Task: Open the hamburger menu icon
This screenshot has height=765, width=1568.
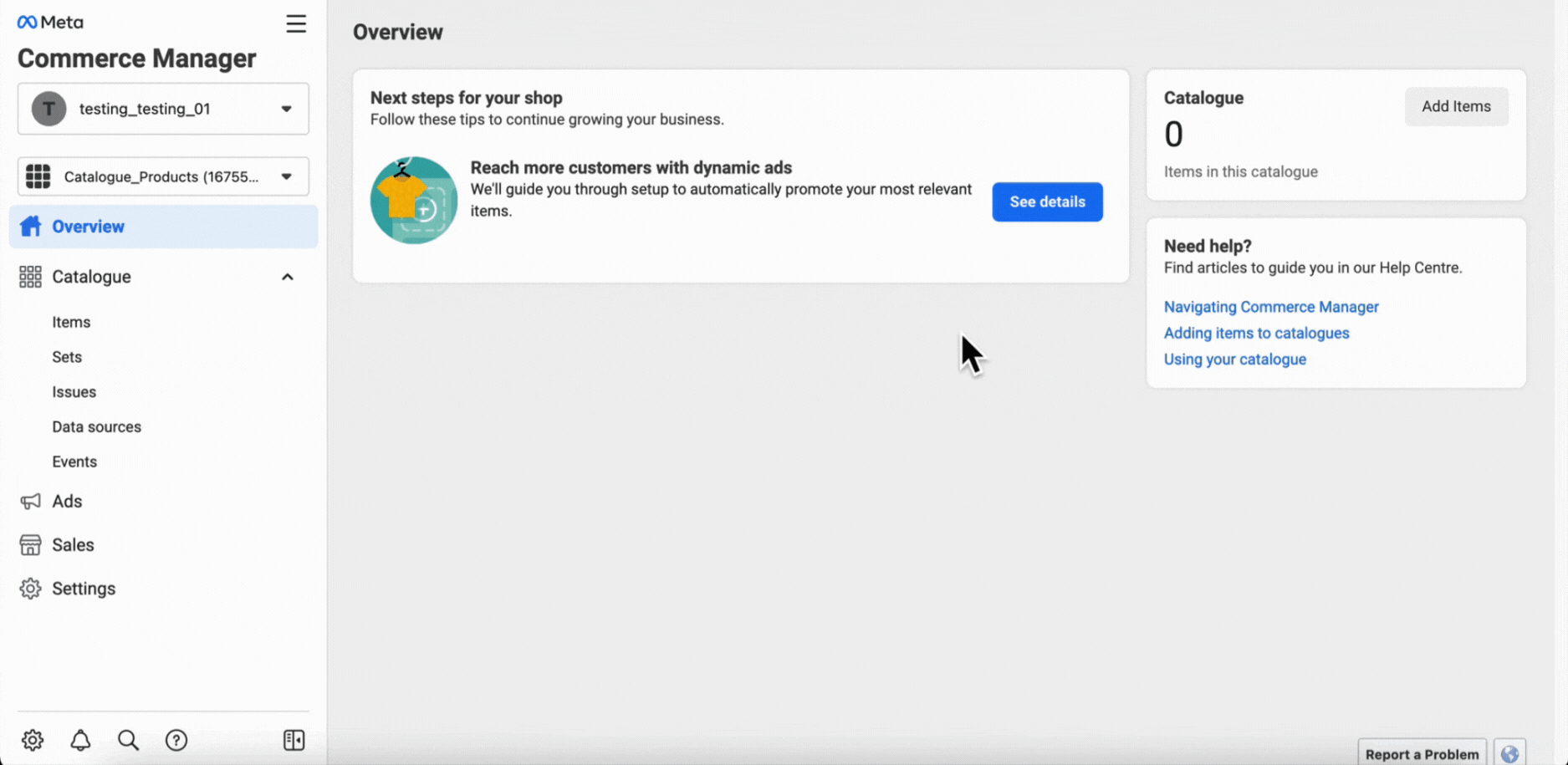Action: coord(296,23)
